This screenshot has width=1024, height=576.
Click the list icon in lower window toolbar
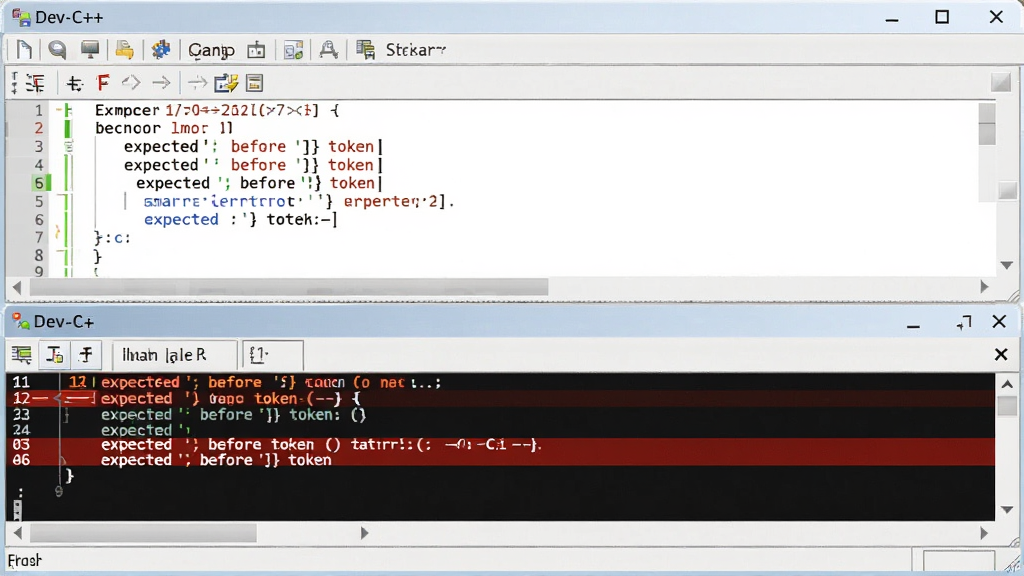point(22,355)
